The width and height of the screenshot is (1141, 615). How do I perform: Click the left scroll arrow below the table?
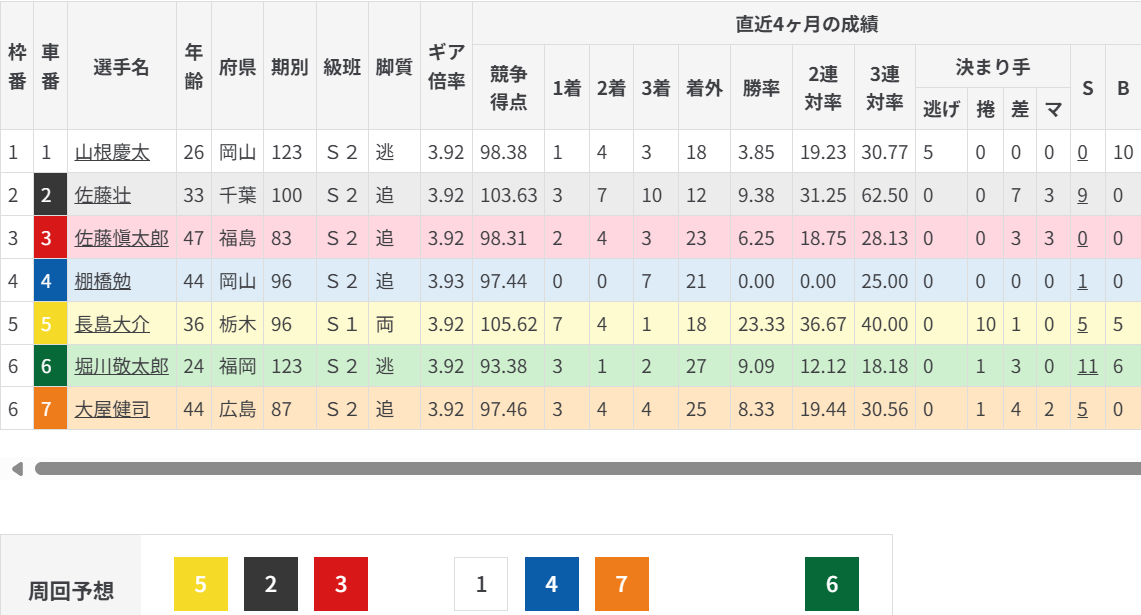(x=16, y=468)
